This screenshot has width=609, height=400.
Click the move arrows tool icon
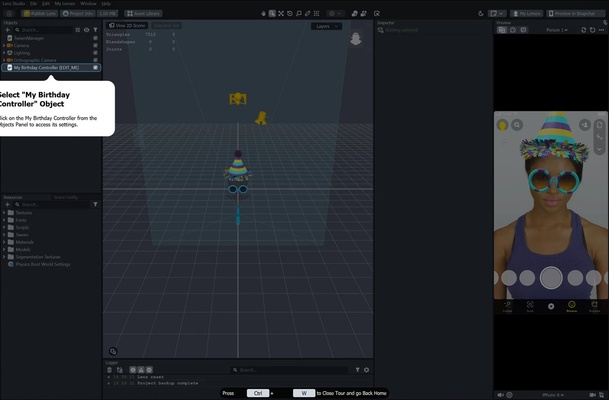[x=281, y=14]
